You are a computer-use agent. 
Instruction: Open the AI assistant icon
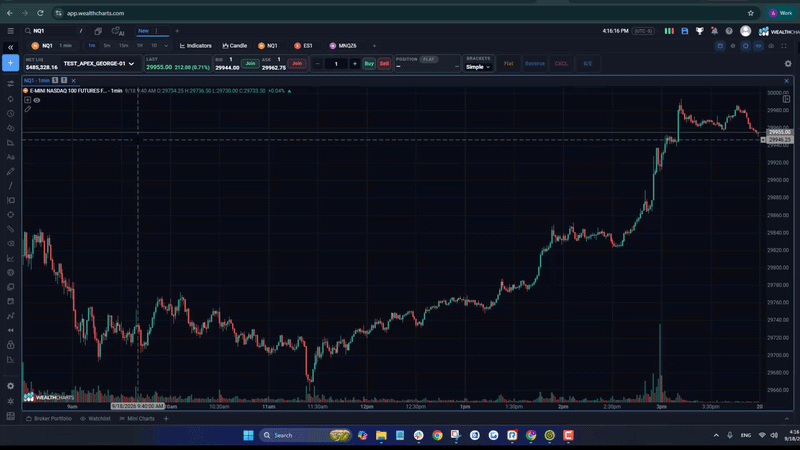pos(118,31)
